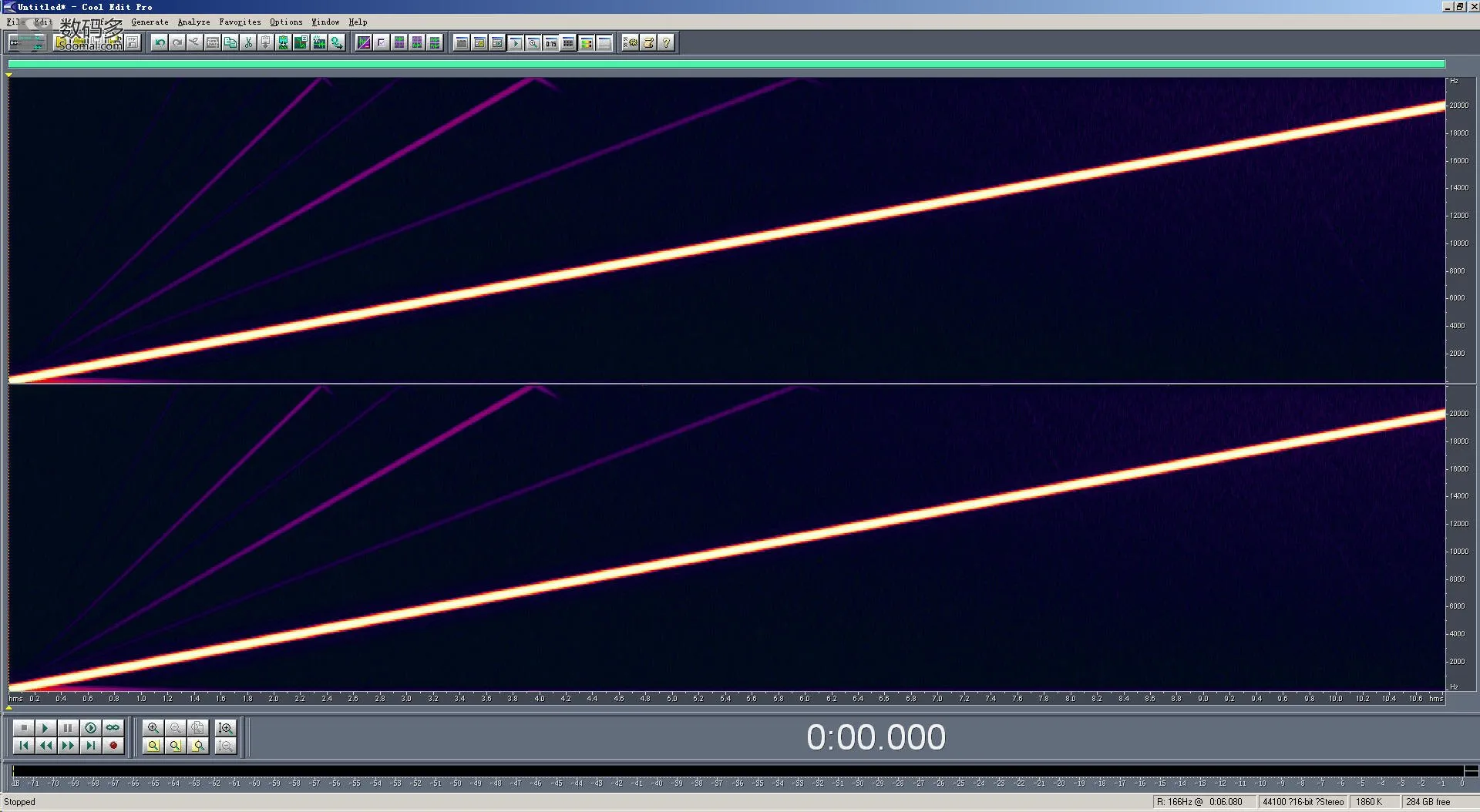The width and height of the screenshot is (1480, 812).
Task: Jump to the beginning of the file
Action: (x=23, y=746)
